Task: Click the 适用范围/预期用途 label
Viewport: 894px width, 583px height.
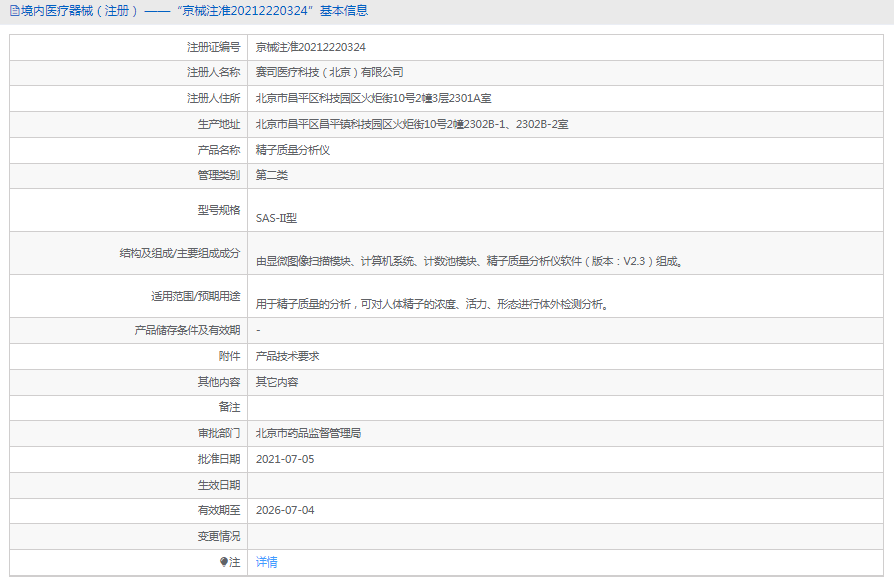Action: point(196,296)
